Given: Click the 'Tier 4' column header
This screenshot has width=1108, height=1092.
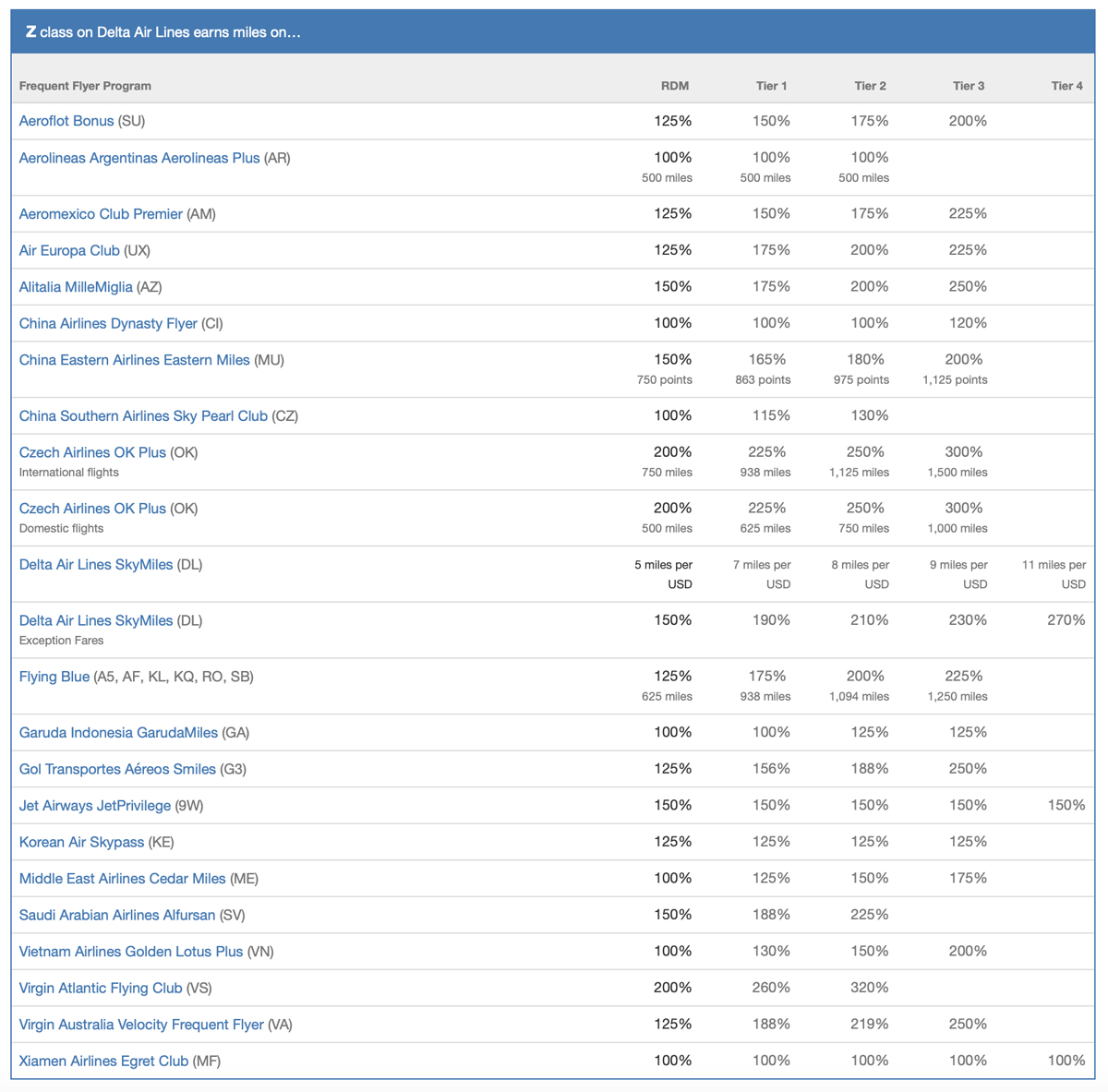Looking at the screenshot, I should pos(1067,86).
